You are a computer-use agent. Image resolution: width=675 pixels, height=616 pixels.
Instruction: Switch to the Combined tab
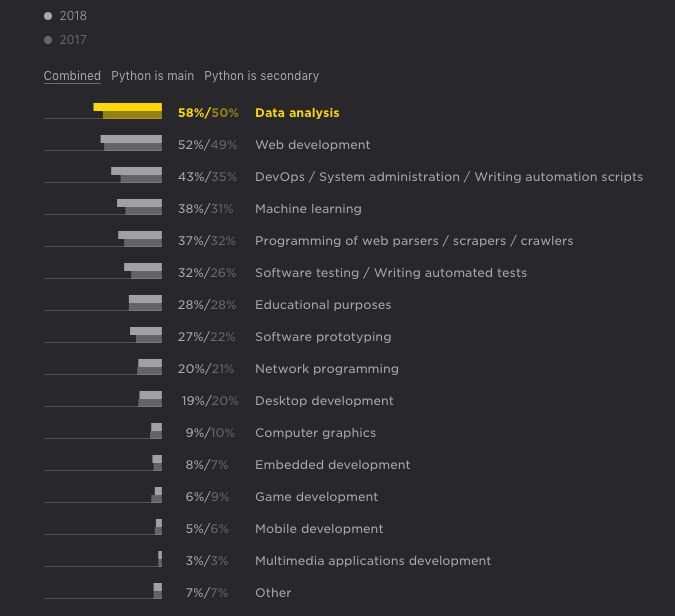click(x=72, y=76)
